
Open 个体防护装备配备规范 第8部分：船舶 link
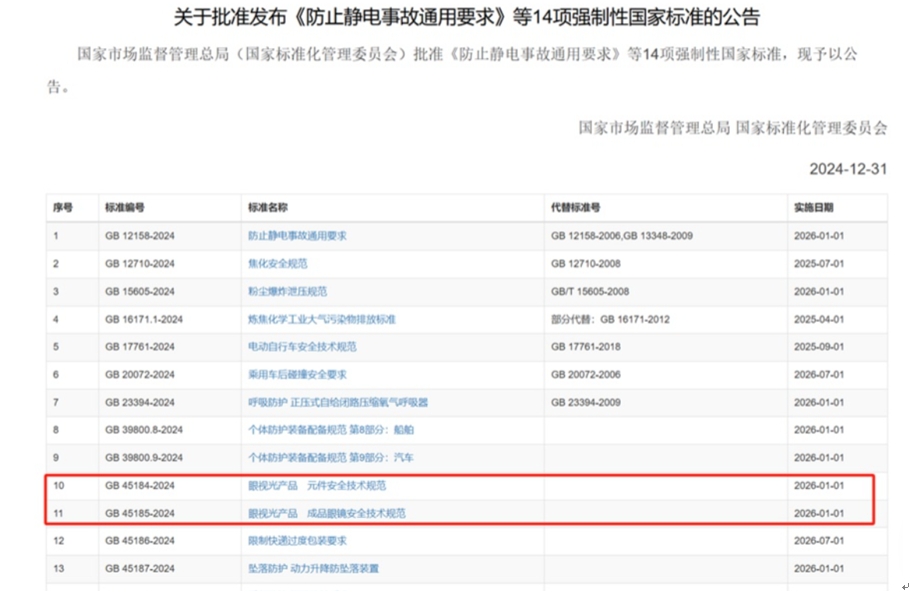pyautogui.click(x=330, y=430)
